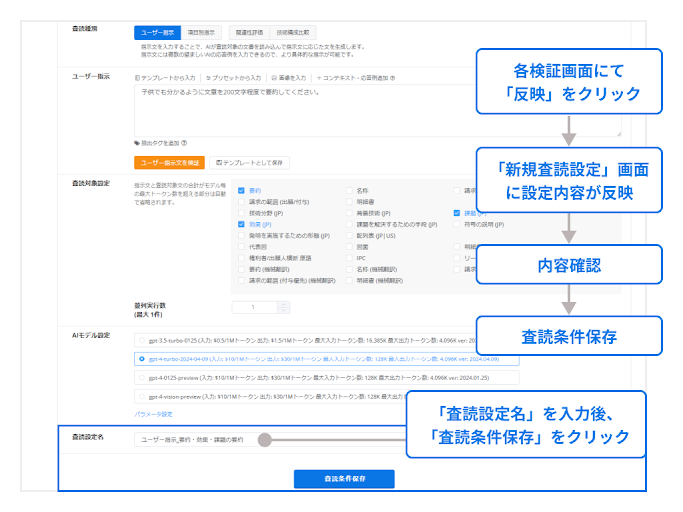Screen dimensions: 683x512
Task: Click the プリセットから入力 icon link
Action: [233, 77]
